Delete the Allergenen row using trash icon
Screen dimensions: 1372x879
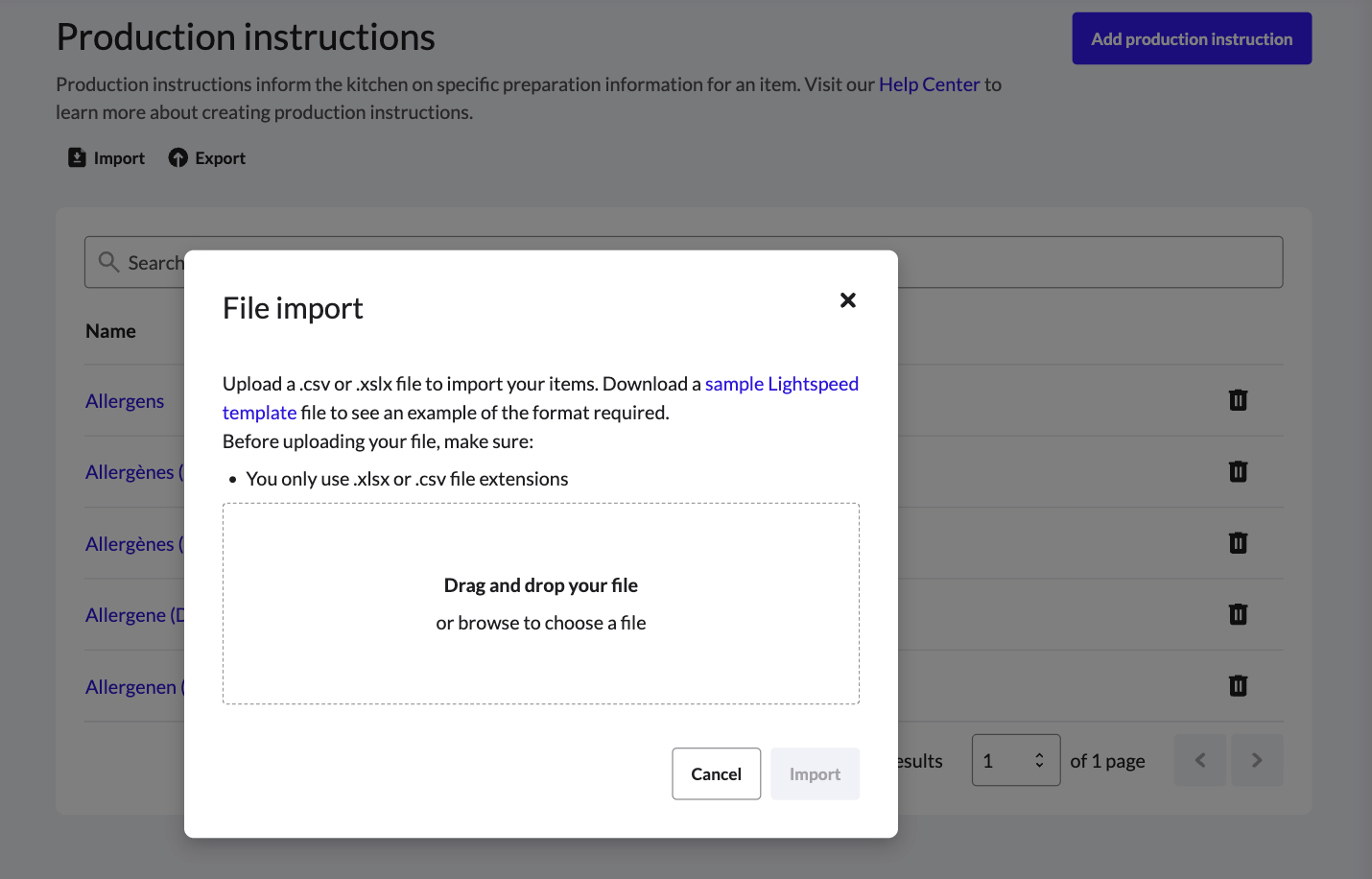tap(1238, 685)
